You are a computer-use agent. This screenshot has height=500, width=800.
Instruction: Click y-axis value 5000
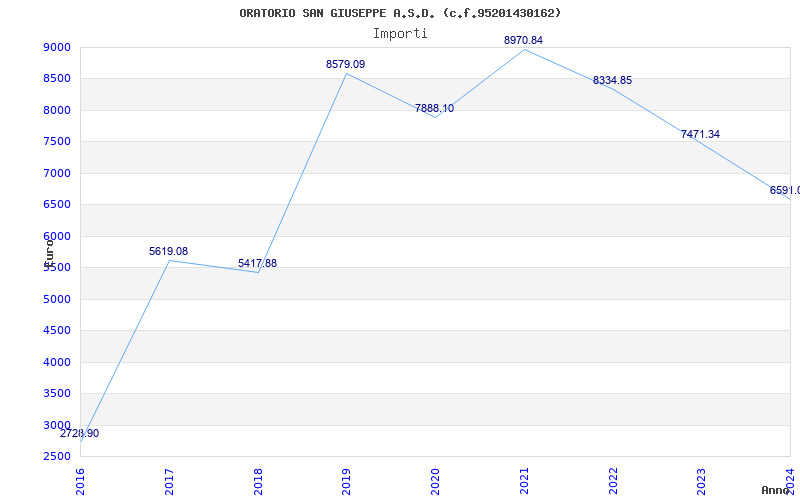[57, 299]
